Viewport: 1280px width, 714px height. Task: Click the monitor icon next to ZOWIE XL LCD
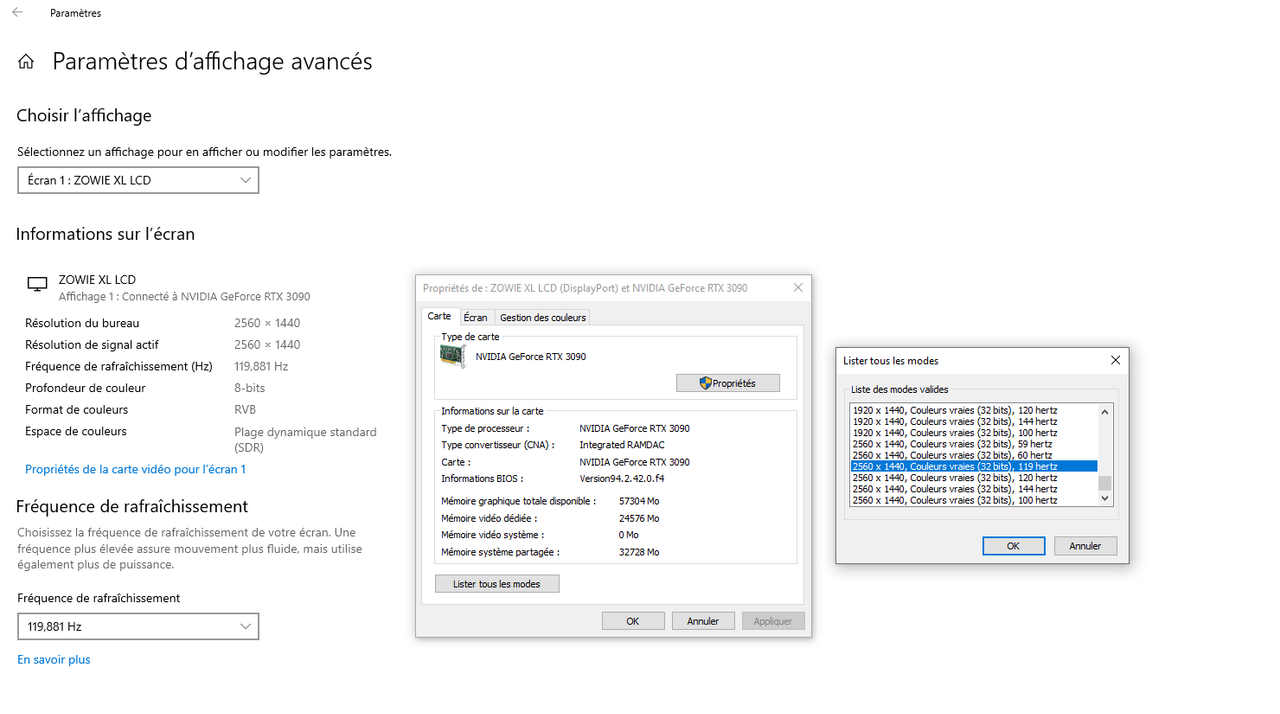tap(37, 285)
